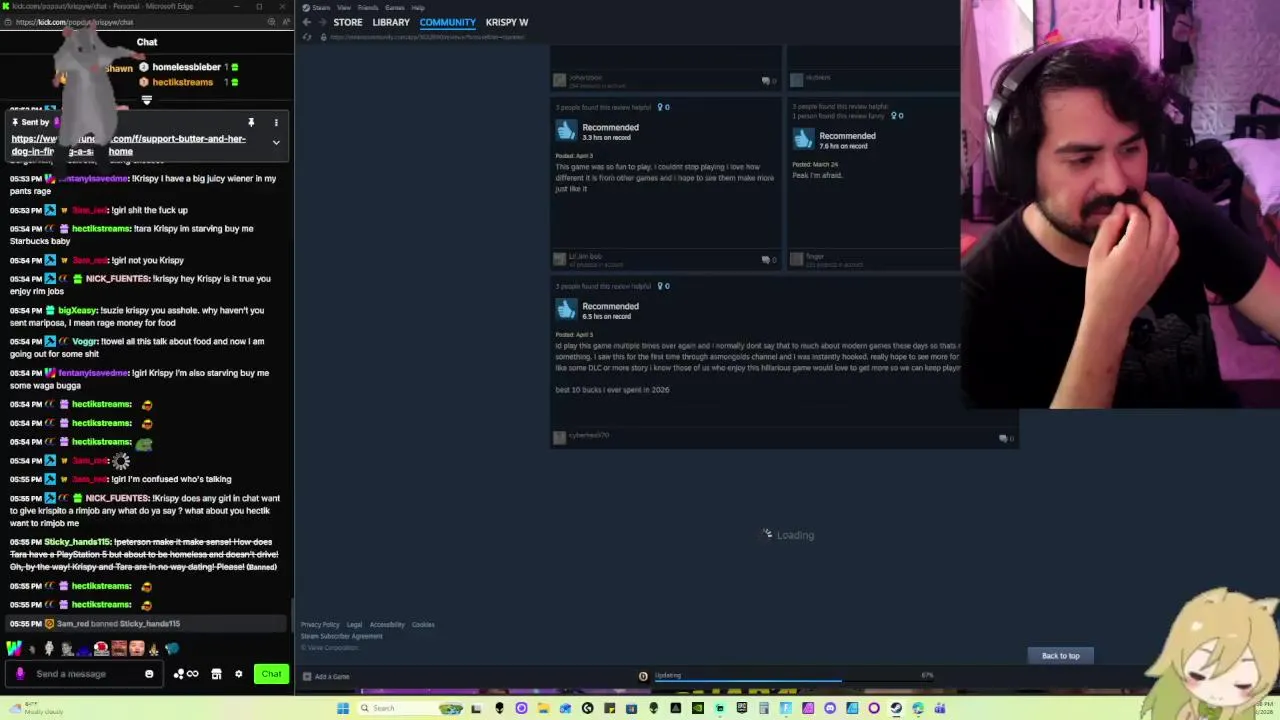This screenshot has width=1280, height=720.
Task: Click the Edge read aloud icon
Action: pyautogui.click(x=285, y=21)
